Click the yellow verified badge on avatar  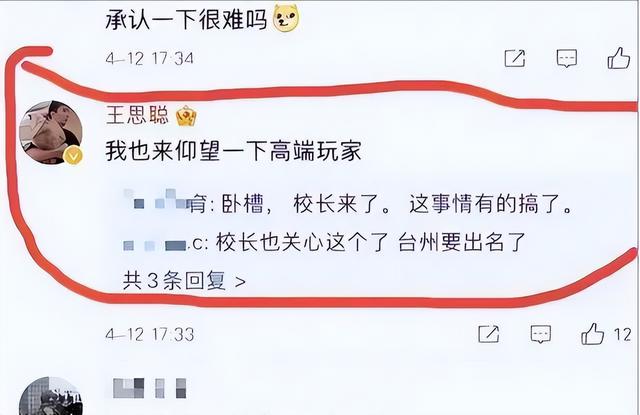pyautogui.click(x=73, y=156)
